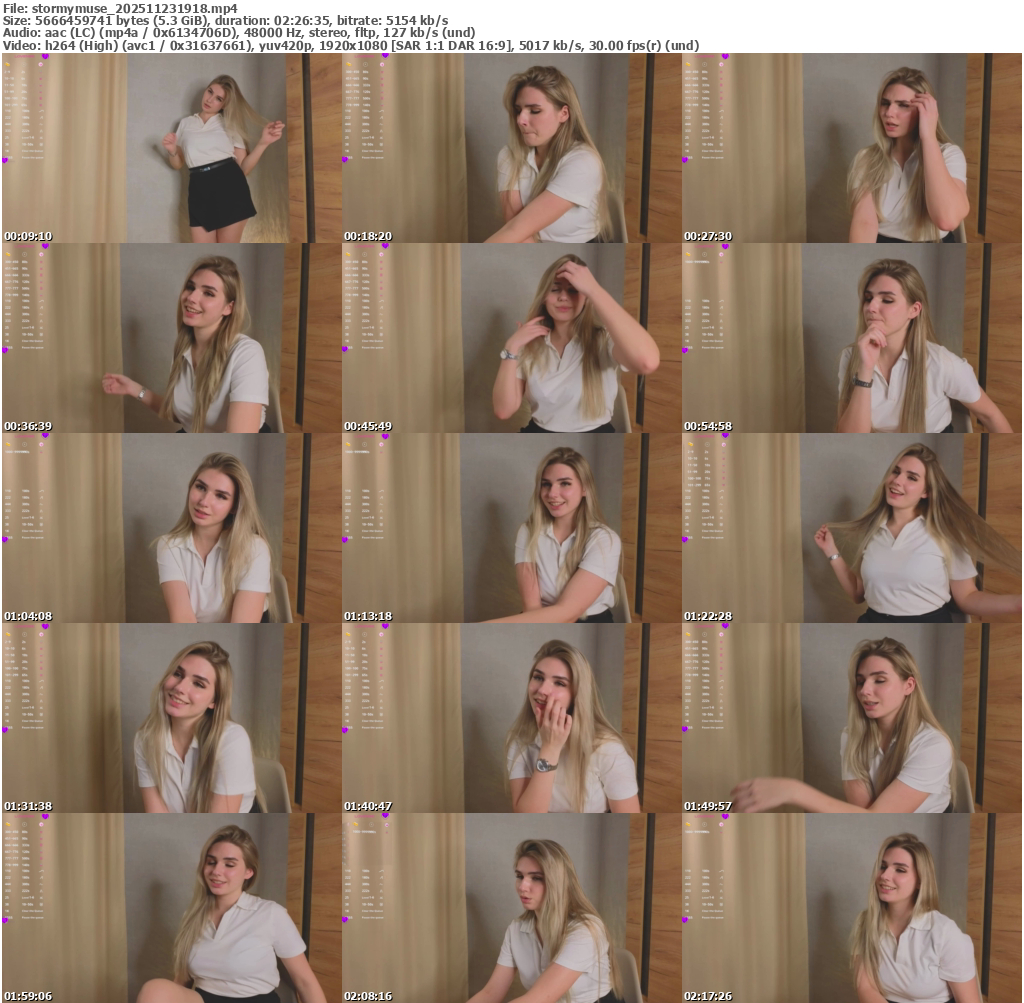
Task: View the 01:13:18 preview frame
Action: click(x=511, y=528)
